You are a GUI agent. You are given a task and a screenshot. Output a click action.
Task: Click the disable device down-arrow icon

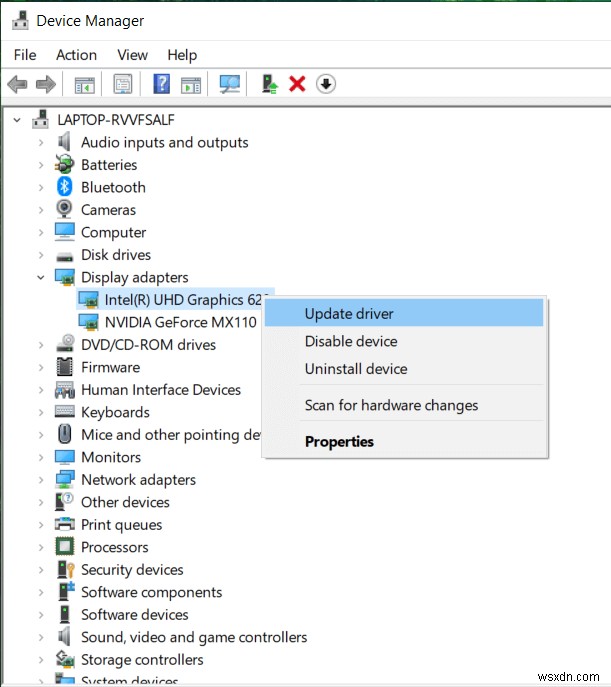325,84
